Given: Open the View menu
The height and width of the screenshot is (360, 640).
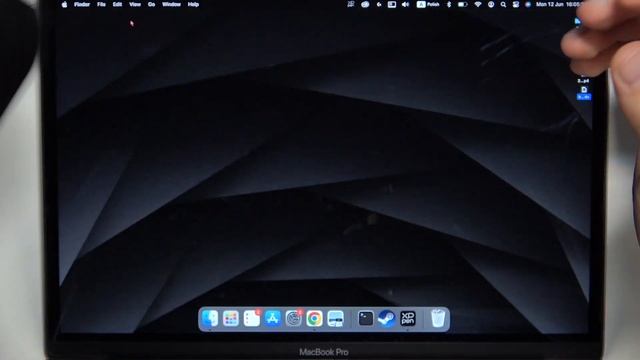Looking at the screenshot, I should (135, 4).
